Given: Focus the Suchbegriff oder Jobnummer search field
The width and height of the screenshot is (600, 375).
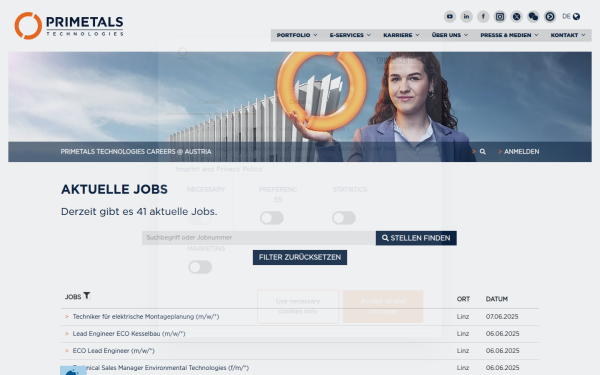Looking at the screenshot, I should point(259,238).
